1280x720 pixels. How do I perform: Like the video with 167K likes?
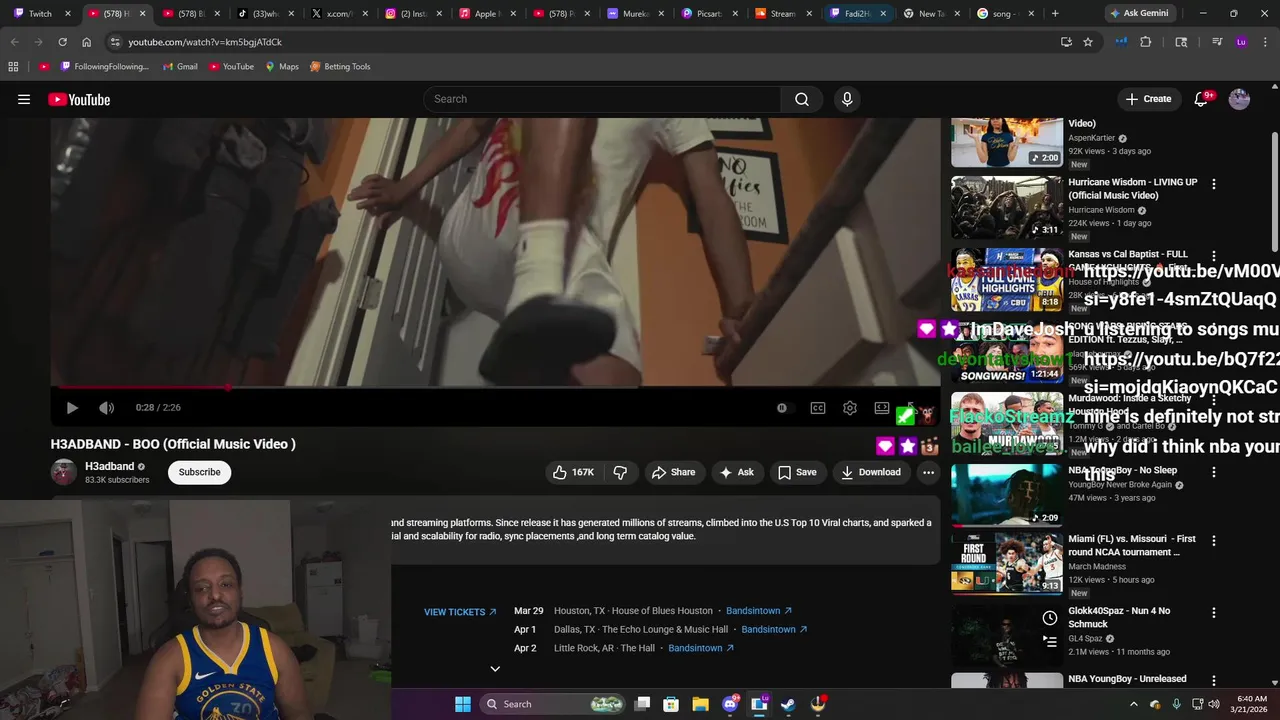(574, 472)
